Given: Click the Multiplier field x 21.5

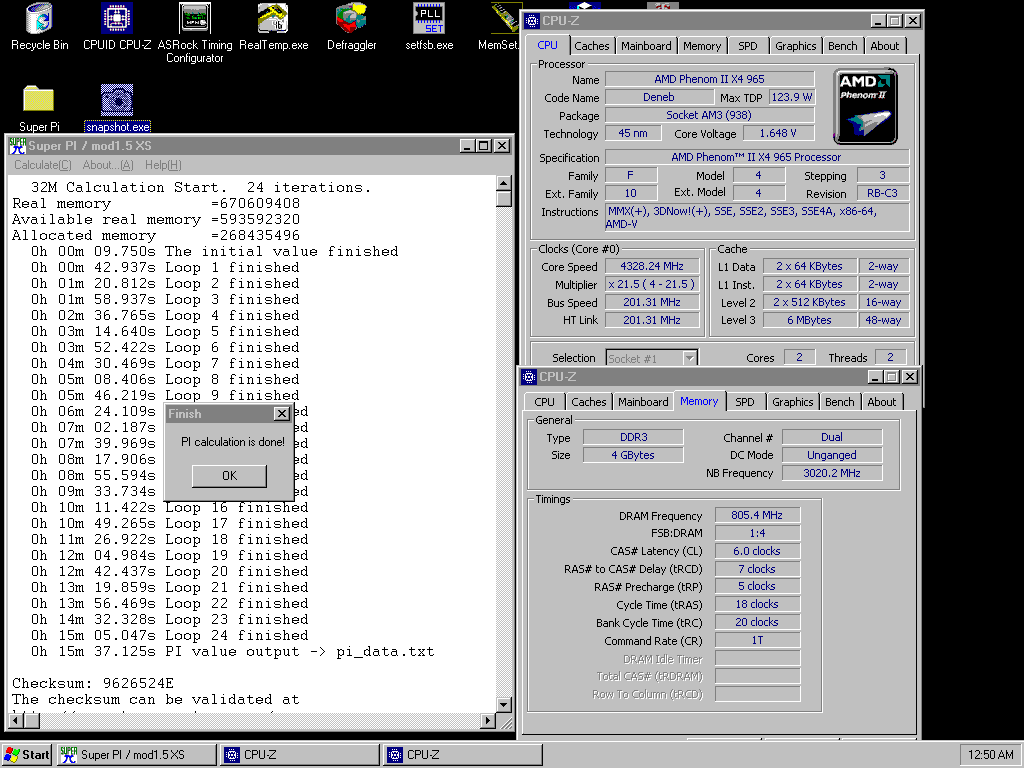Looking at the screenshot, I should (x=652, y=284).
